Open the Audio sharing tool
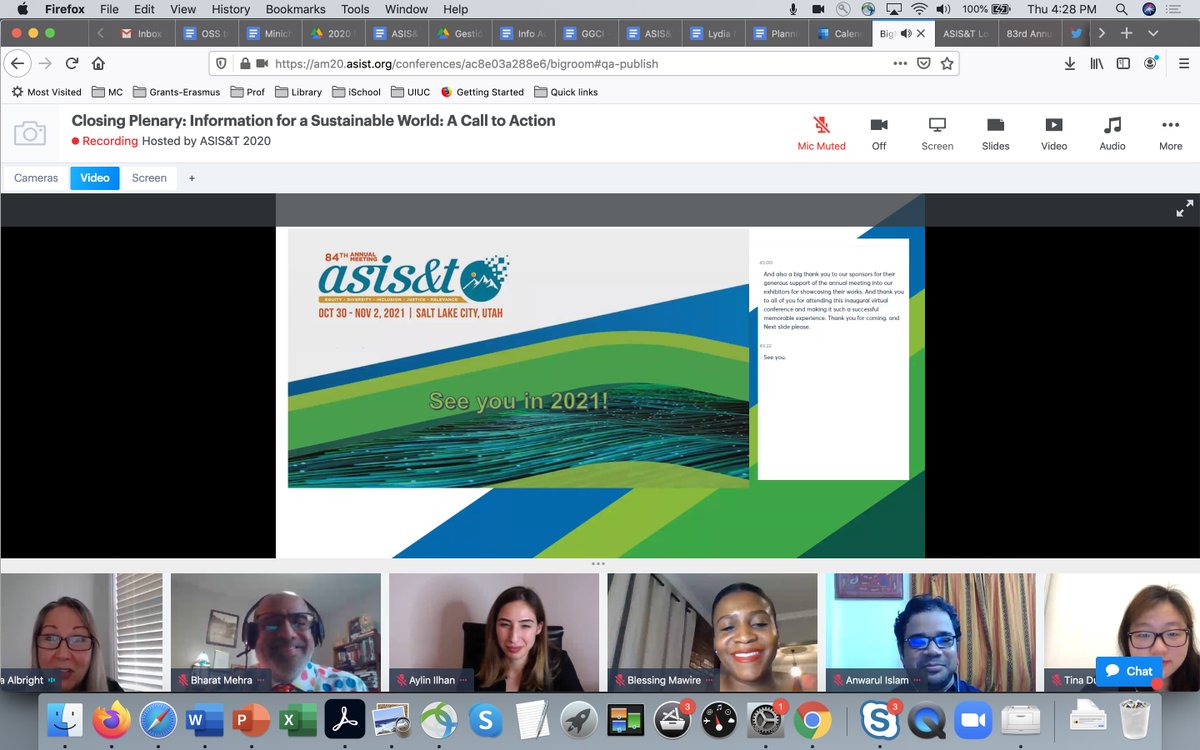This screenshot has width=1200, height=750. [x=1112, y=133]
